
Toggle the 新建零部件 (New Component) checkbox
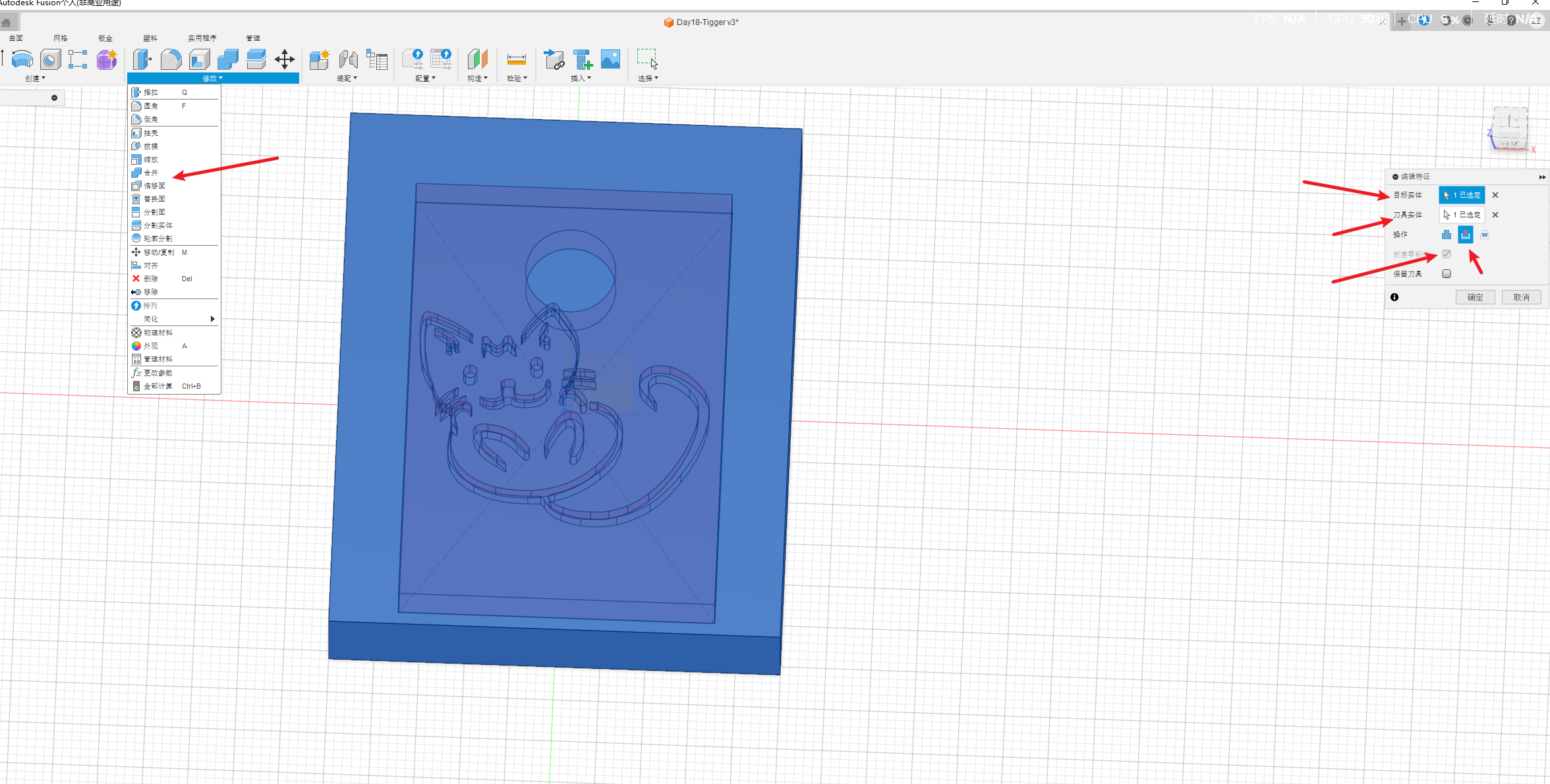click(x=1447, y=254)
